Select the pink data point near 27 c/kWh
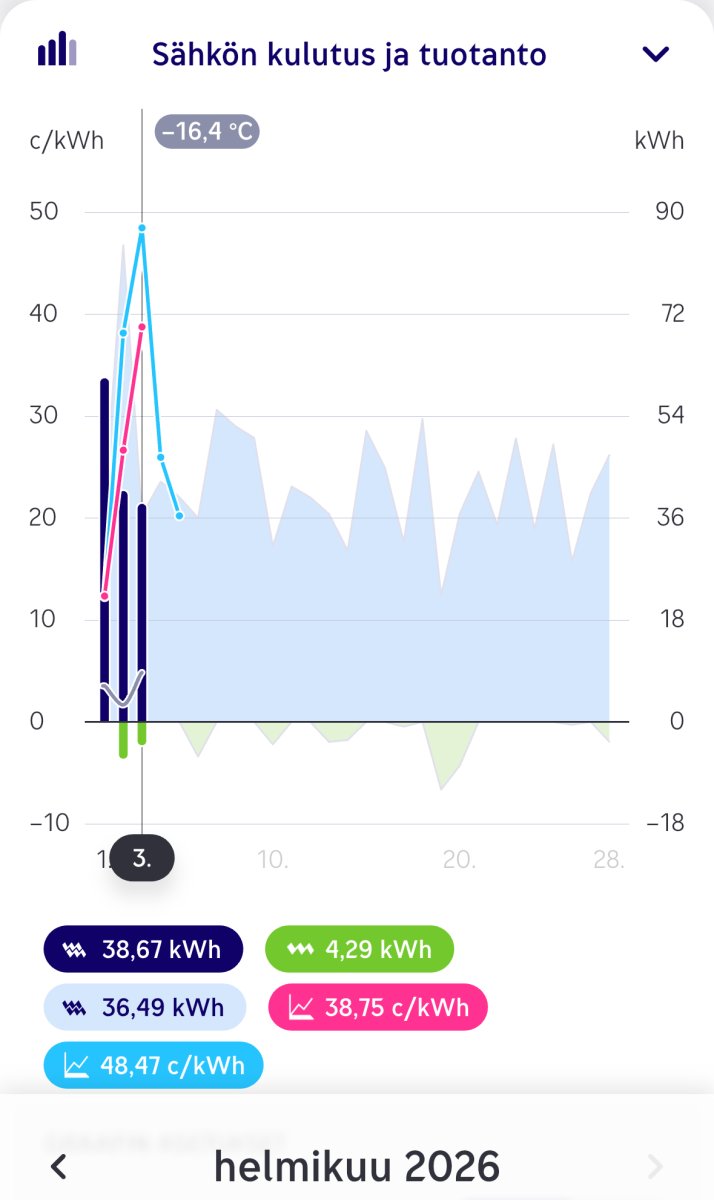 tap(124, 450)
